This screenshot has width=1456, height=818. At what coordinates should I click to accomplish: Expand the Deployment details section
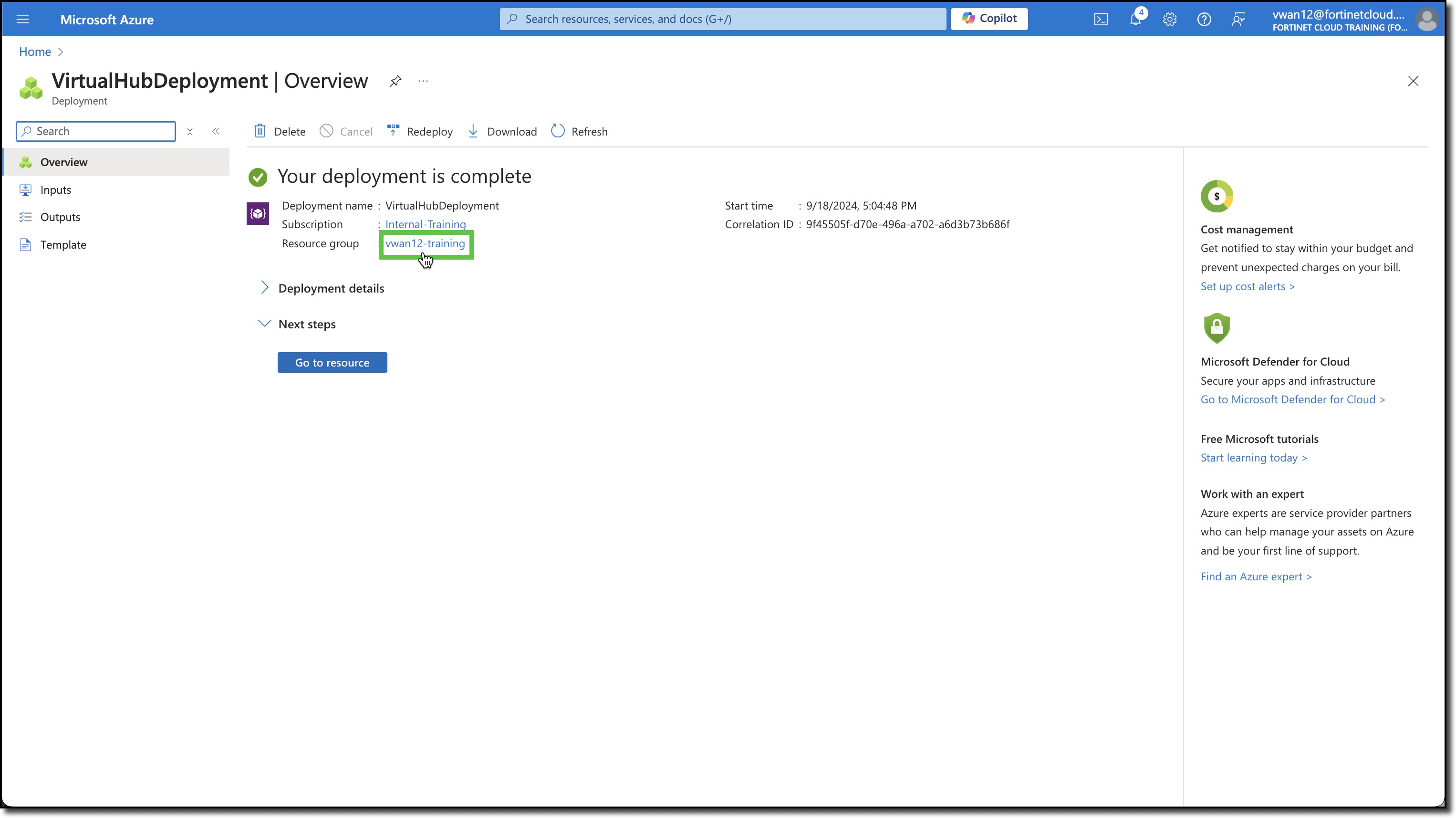(x=321, y=288)
